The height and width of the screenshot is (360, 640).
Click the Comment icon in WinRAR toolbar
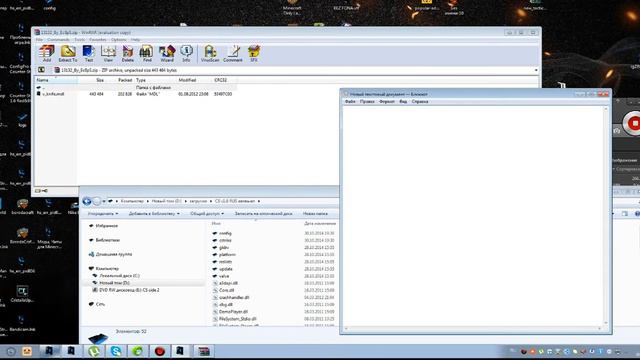[x=233, y=53]
